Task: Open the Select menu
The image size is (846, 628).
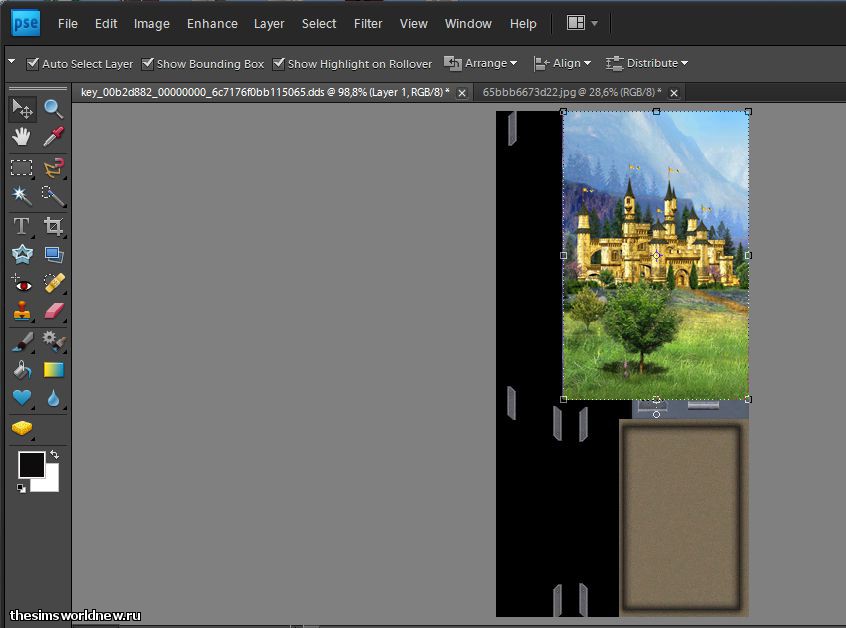Action: (319, 24)
